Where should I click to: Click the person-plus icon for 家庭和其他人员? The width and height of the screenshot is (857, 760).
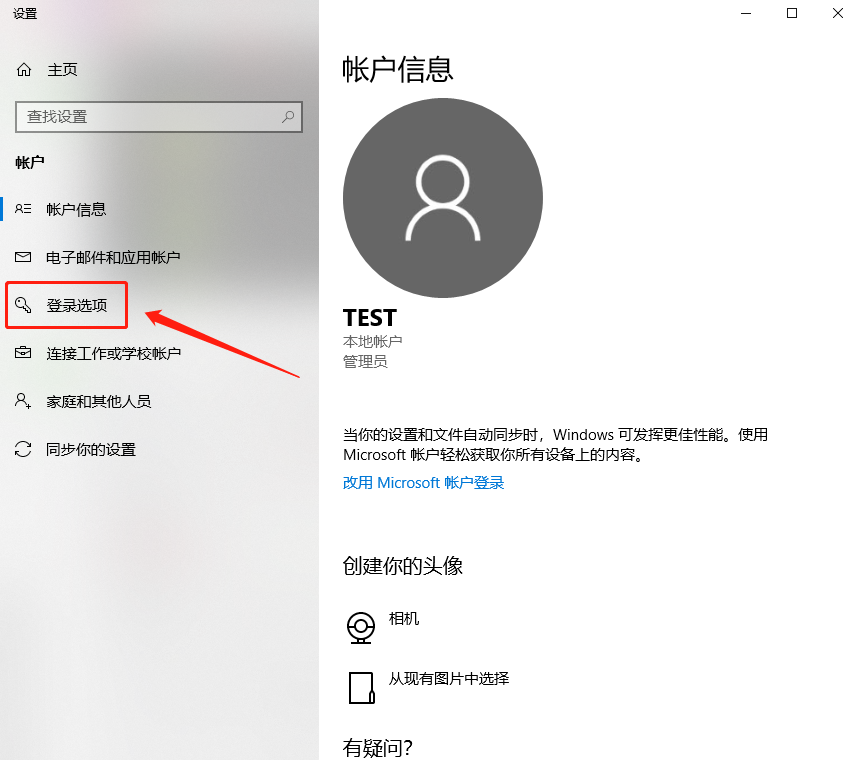click(x=23, y=400)
